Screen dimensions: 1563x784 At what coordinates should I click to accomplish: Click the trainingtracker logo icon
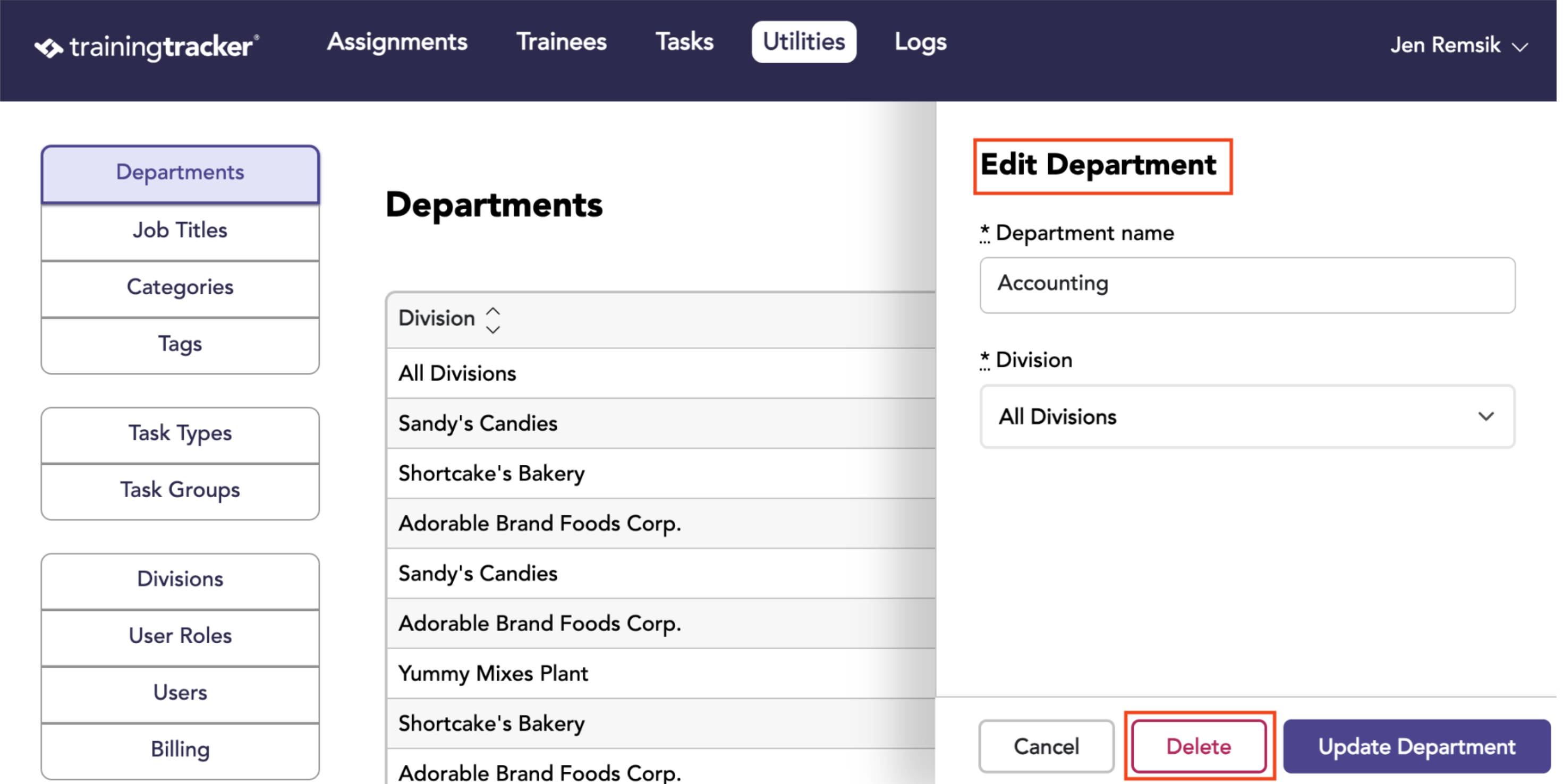pyautogui.click(x=48, y=47)
